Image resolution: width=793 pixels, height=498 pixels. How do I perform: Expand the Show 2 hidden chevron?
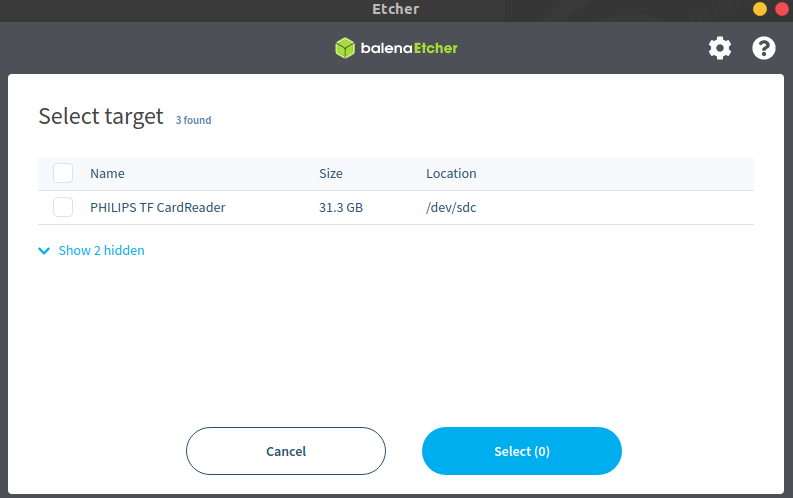[45, 251]
